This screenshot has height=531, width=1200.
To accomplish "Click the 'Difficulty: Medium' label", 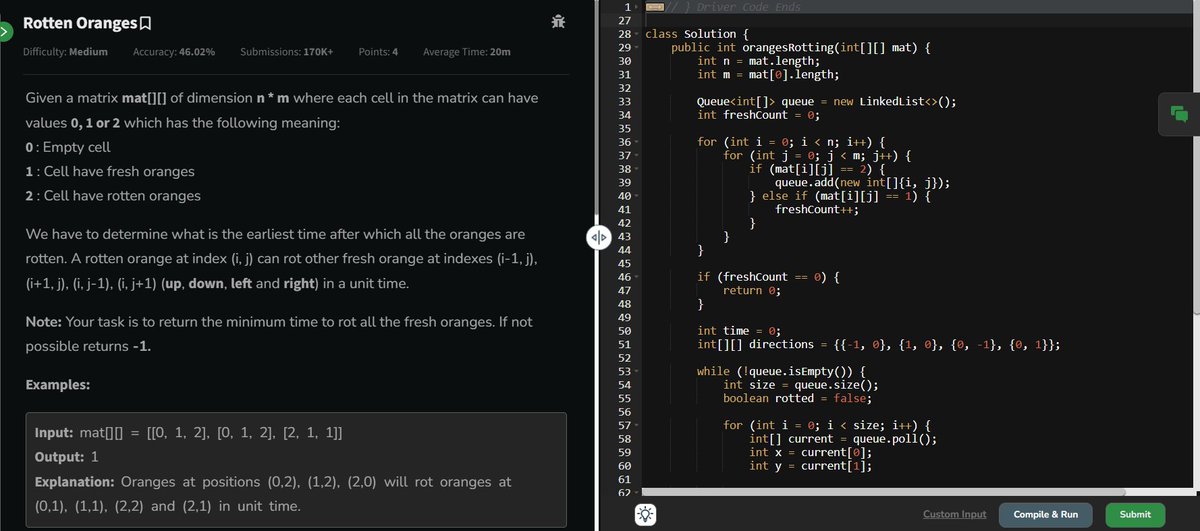I will pos(65,52).
